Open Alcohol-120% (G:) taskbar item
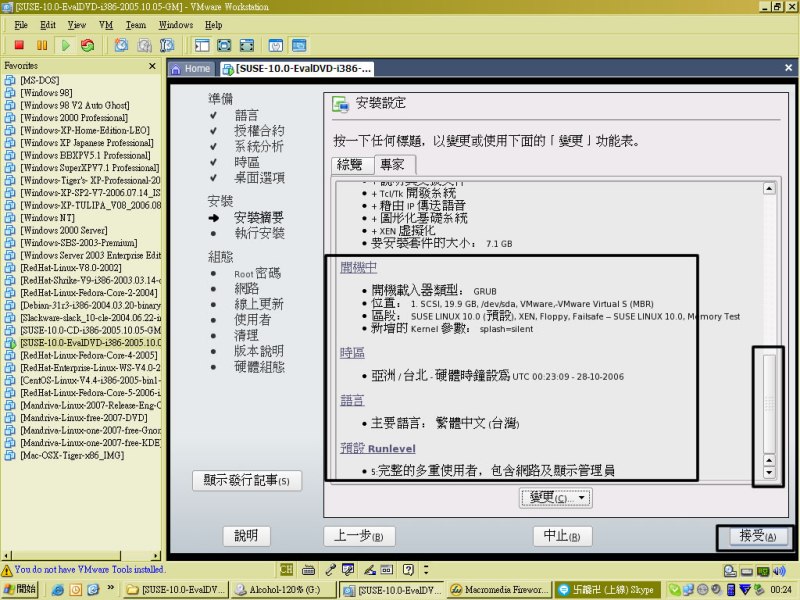The image size is (800, 600). tap(282, 590)
